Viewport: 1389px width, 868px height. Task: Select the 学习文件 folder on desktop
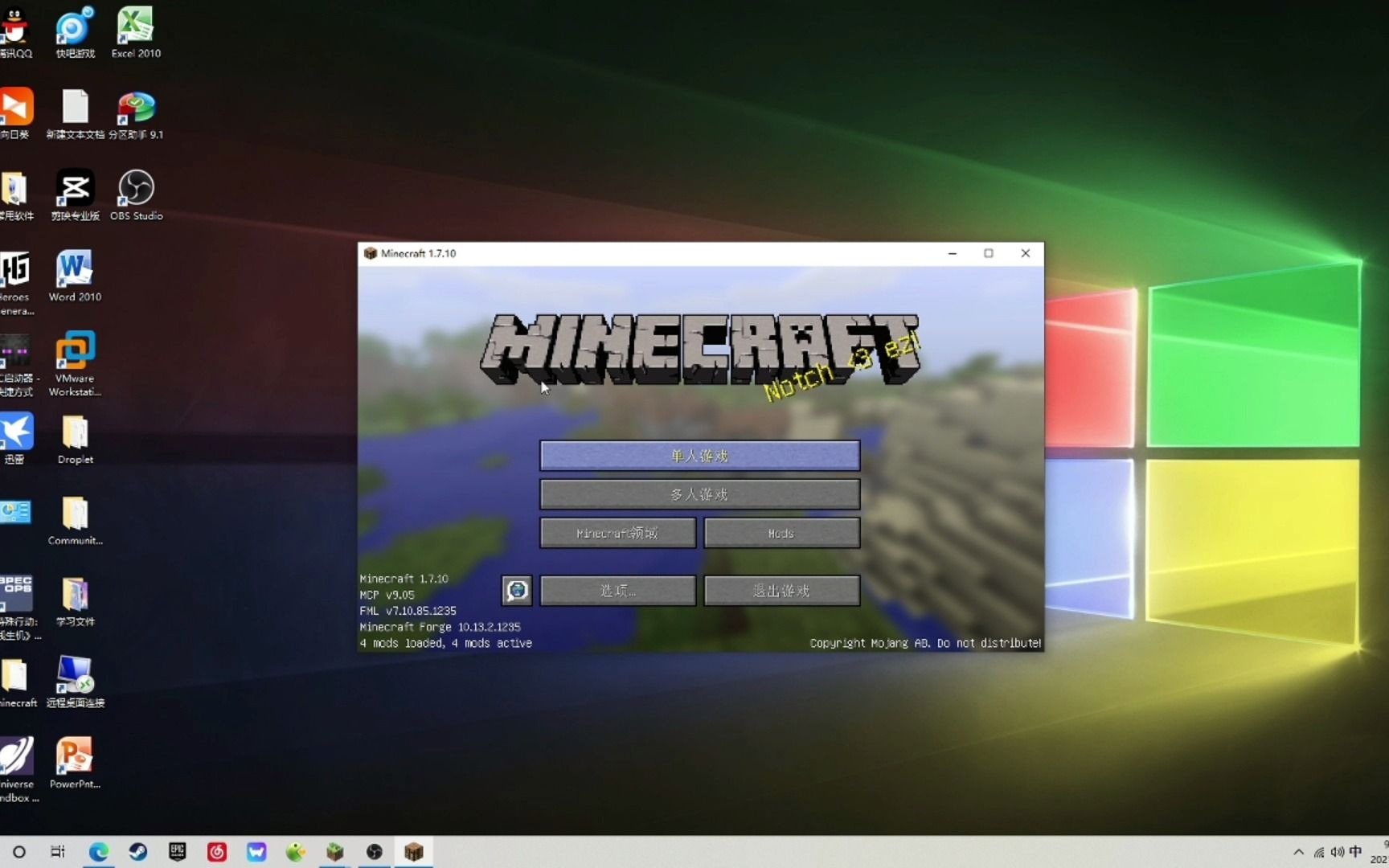tap(75, 601)
